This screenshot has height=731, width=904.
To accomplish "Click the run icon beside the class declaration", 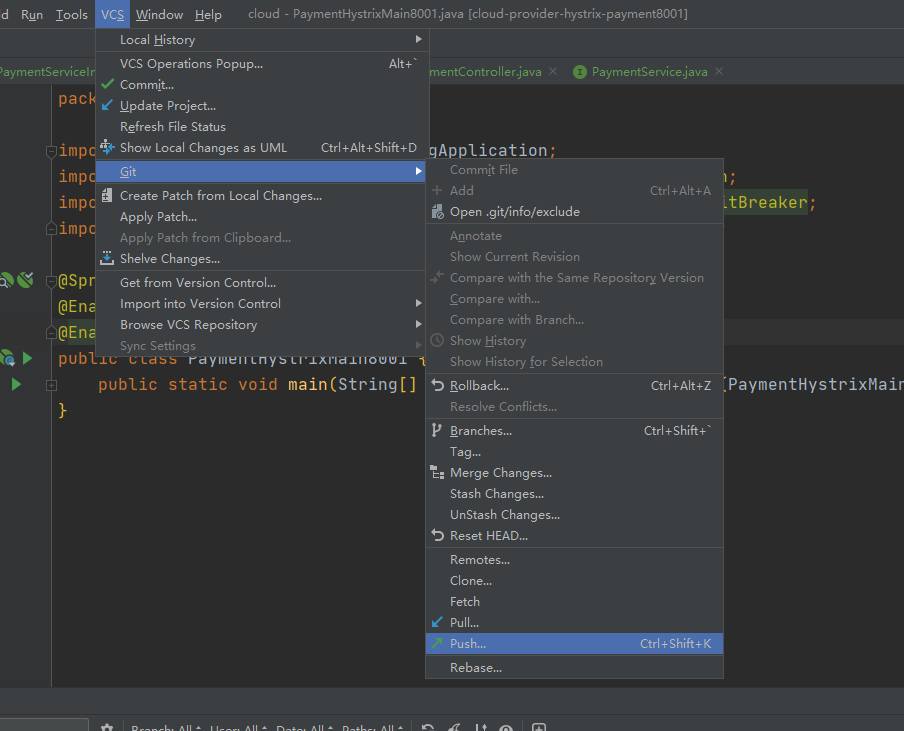I will 27,358.
